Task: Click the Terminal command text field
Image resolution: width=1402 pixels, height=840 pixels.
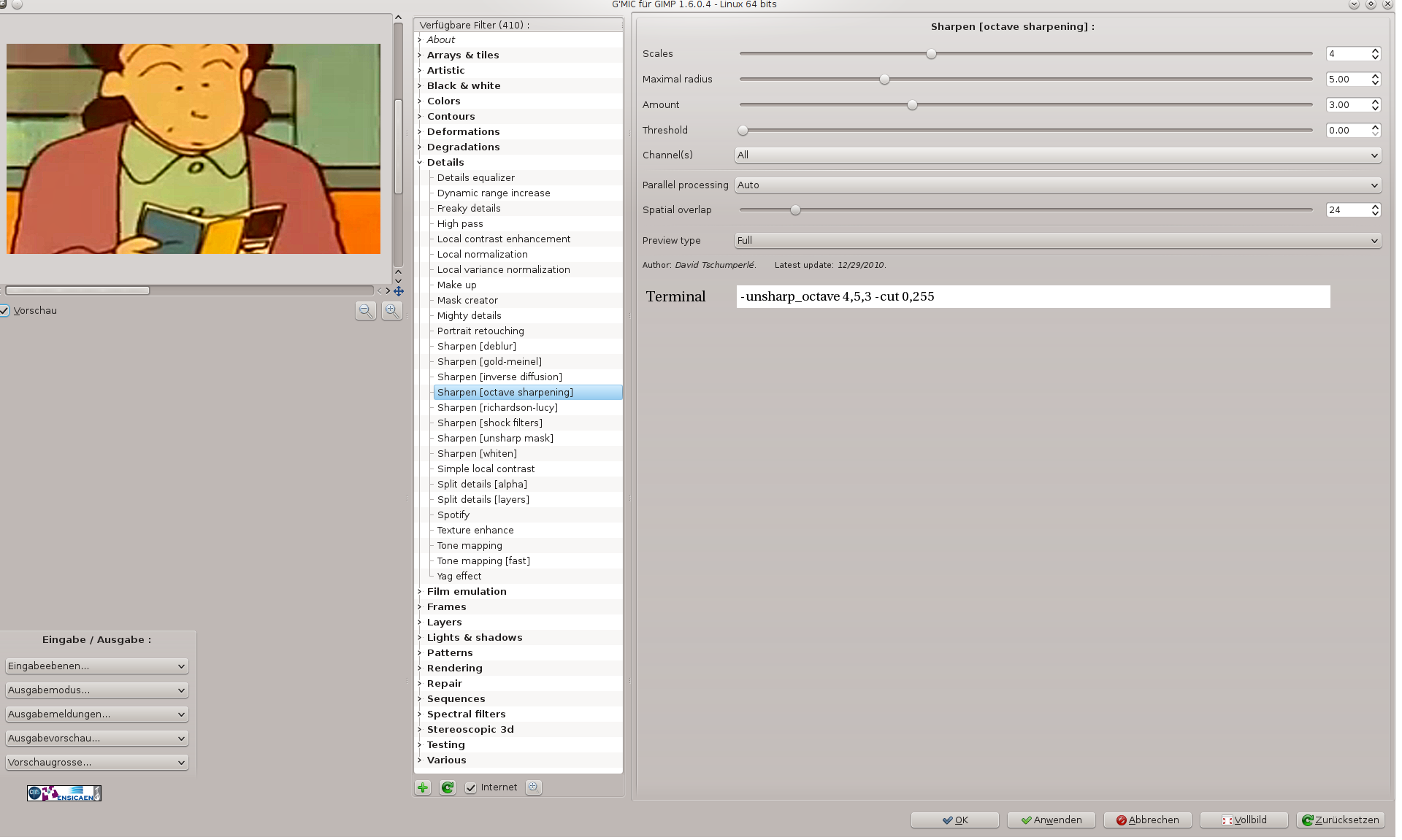Action: [1033, 297]
